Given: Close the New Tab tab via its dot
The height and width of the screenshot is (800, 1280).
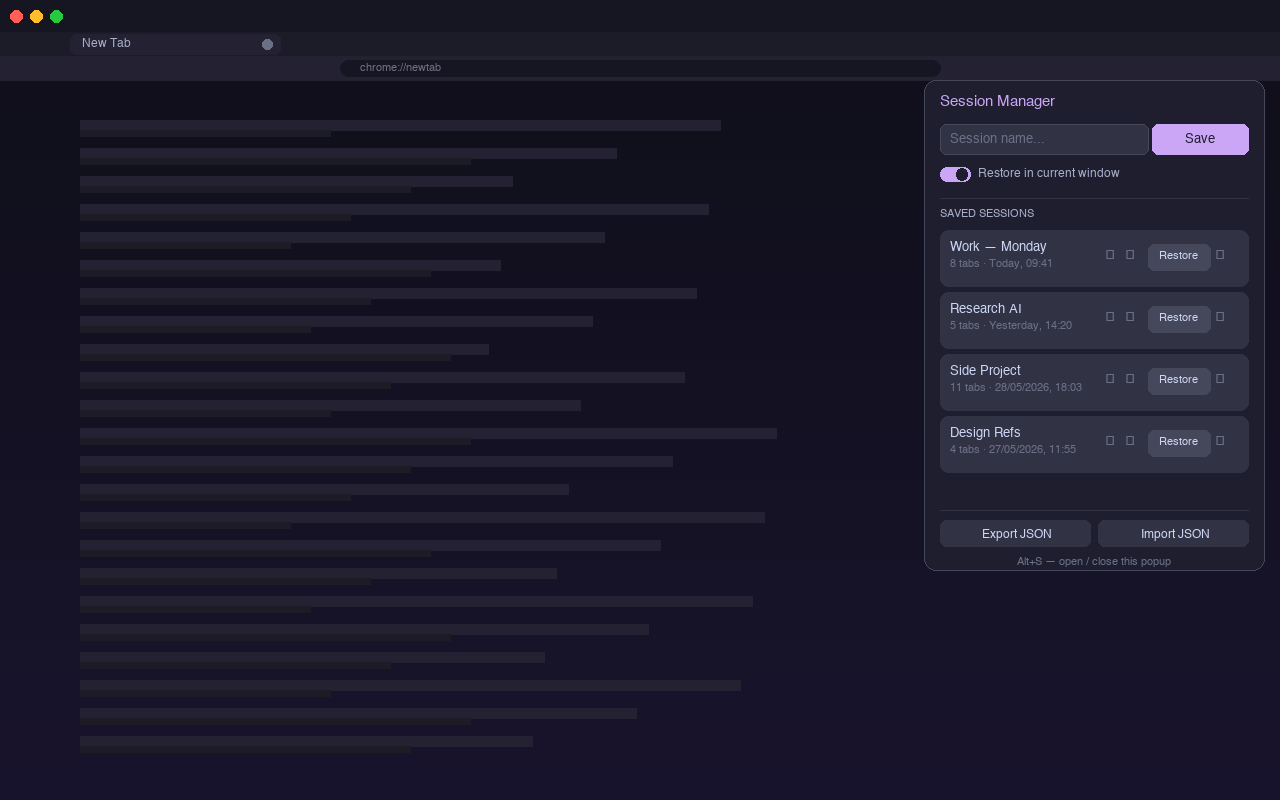Looking at the screenshot, I should coord(267,44).
